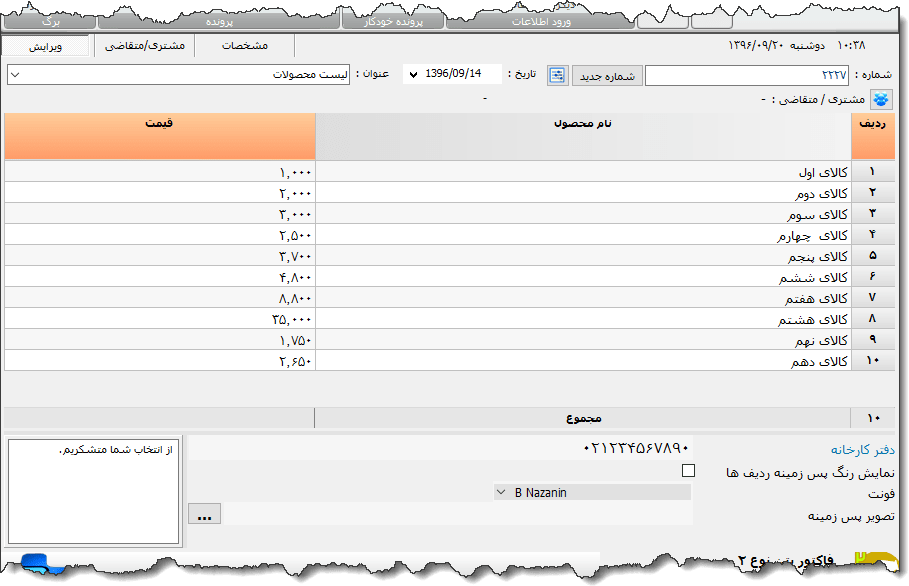The height and width of the screenshot is (586, 909).
Task: Toggle the row background color checkbox
Action: tap(688, 471)
